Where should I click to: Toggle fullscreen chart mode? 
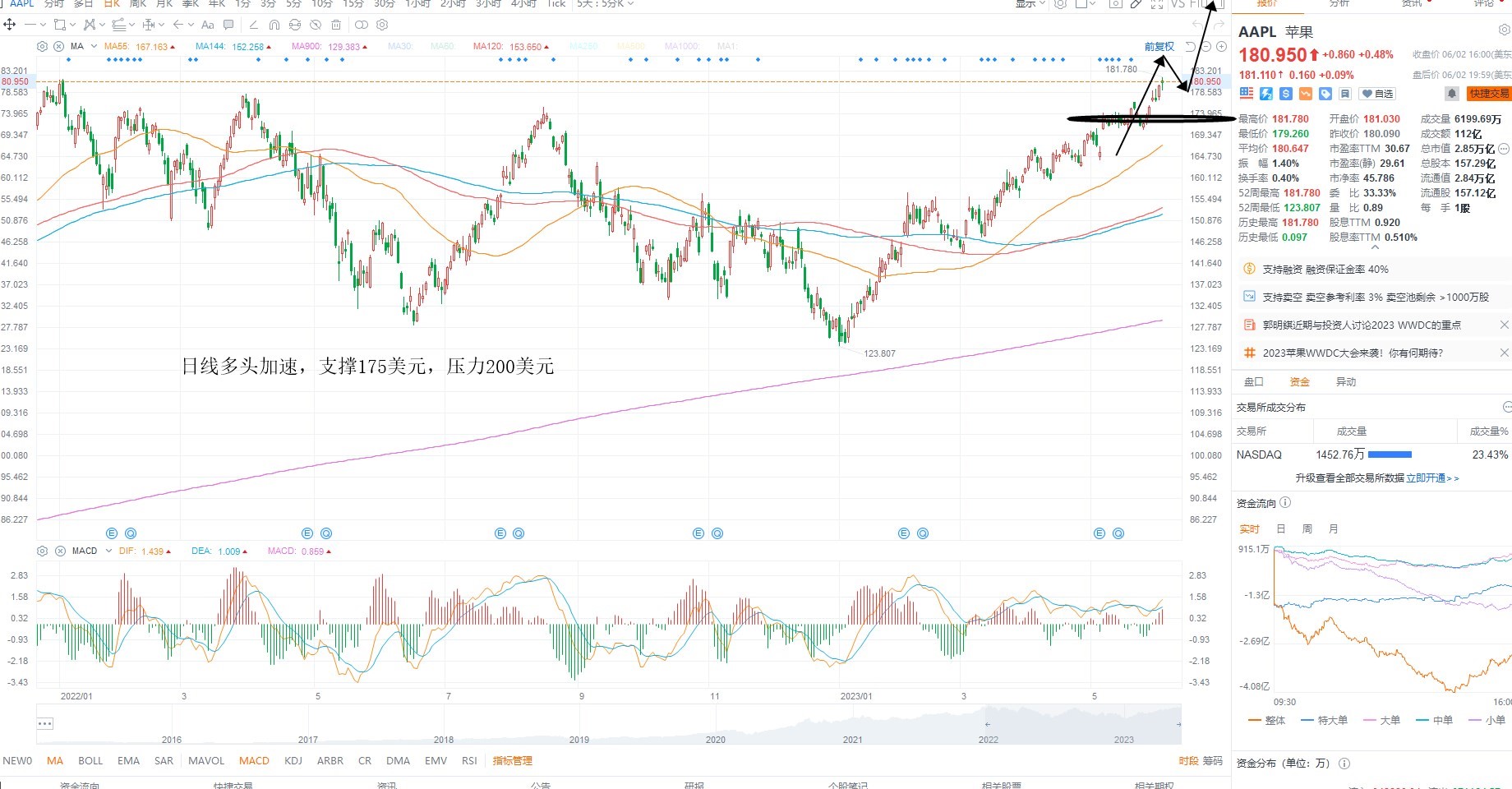(1157, 4)
